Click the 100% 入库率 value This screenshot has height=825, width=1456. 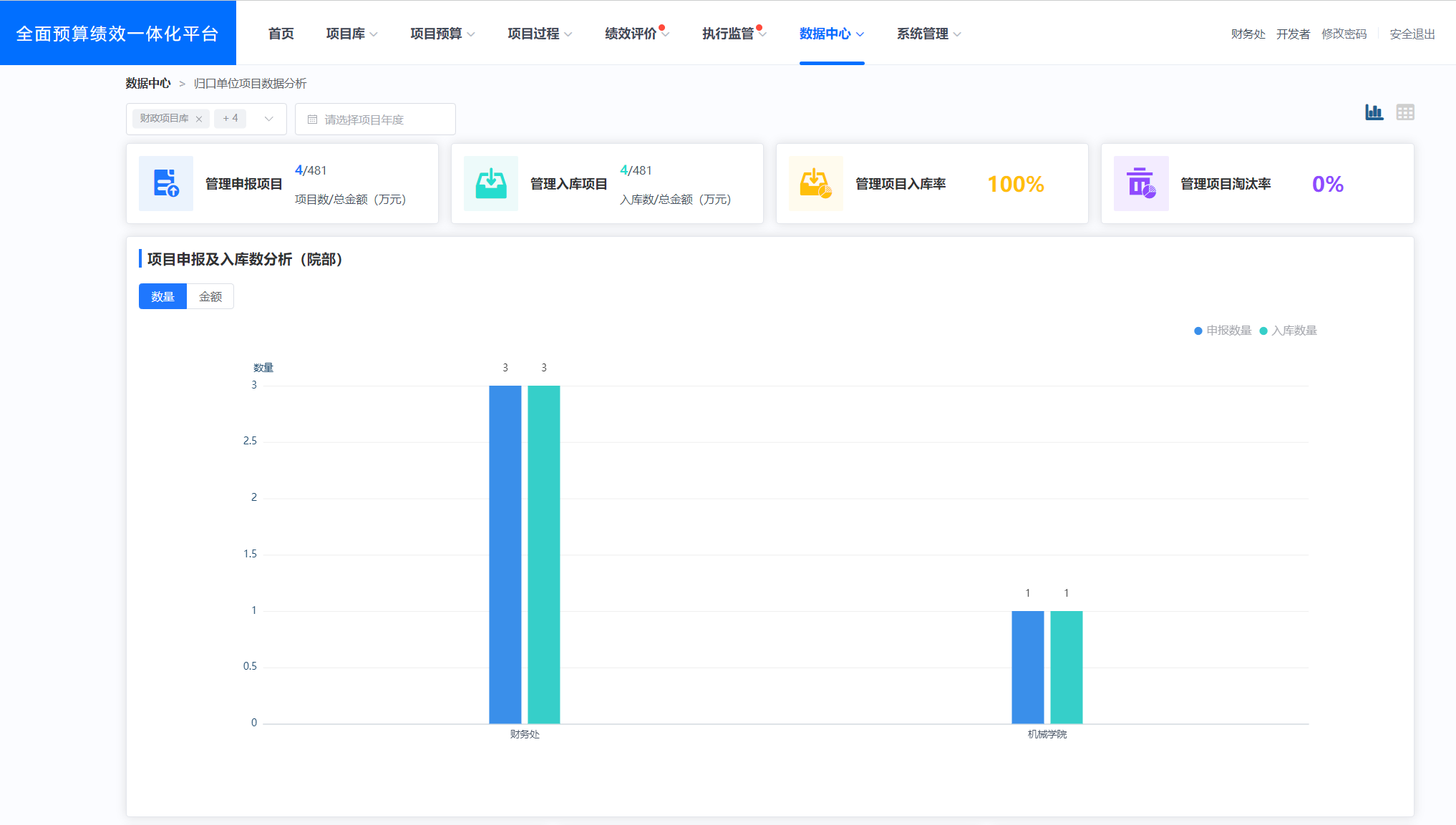pos(1014,184)
